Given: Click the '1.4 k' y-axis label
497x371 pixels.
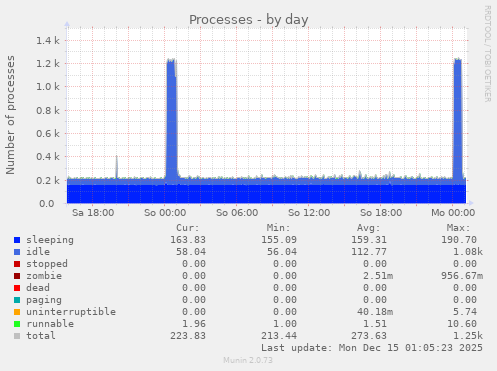Looking at the screenshot, I should [48, 41].
